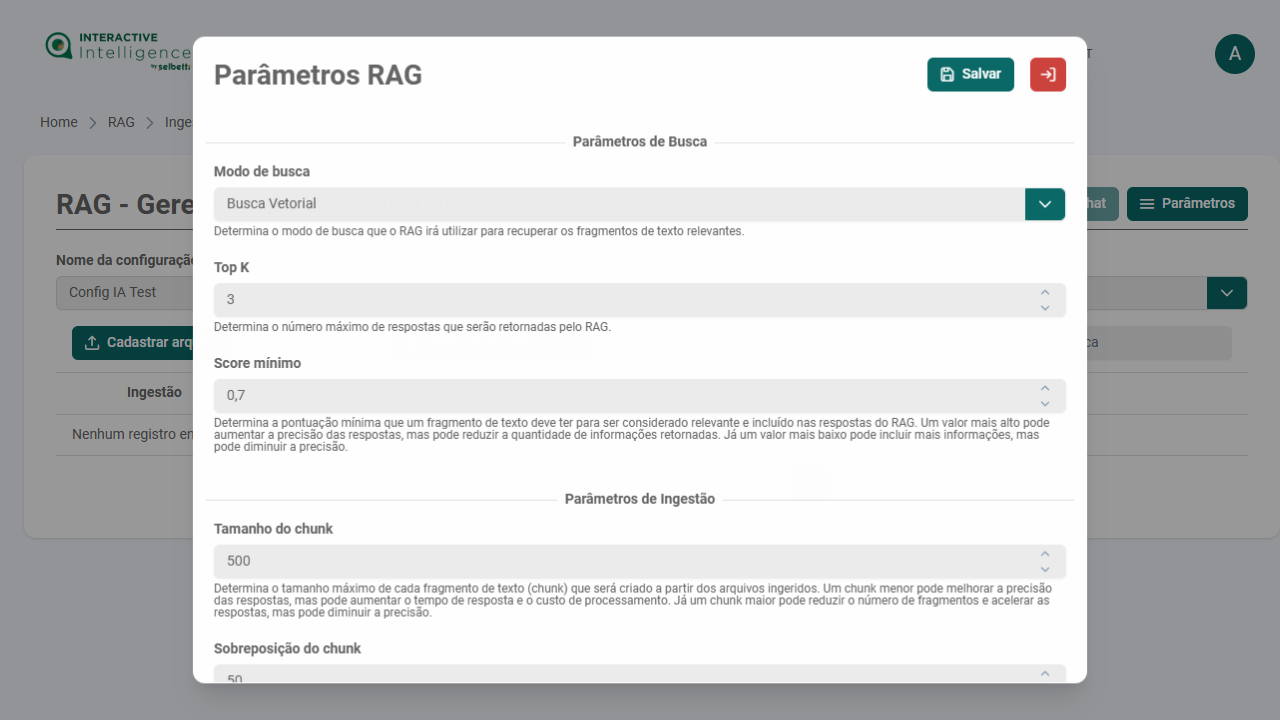Click the 'Parâmetros de Ingestão' section heading
This screenshot has height=720, width=1280.
640,499
